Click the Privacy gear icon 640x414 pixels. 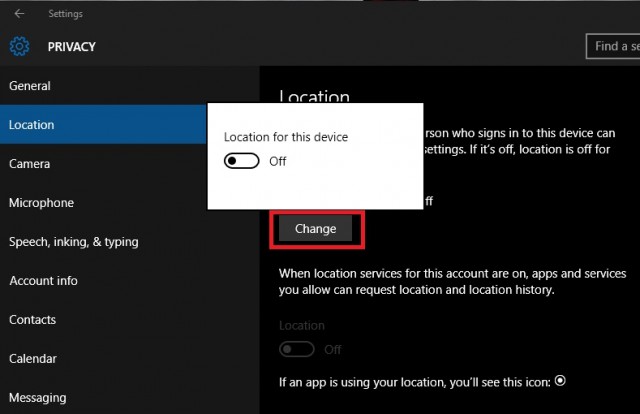20,47
